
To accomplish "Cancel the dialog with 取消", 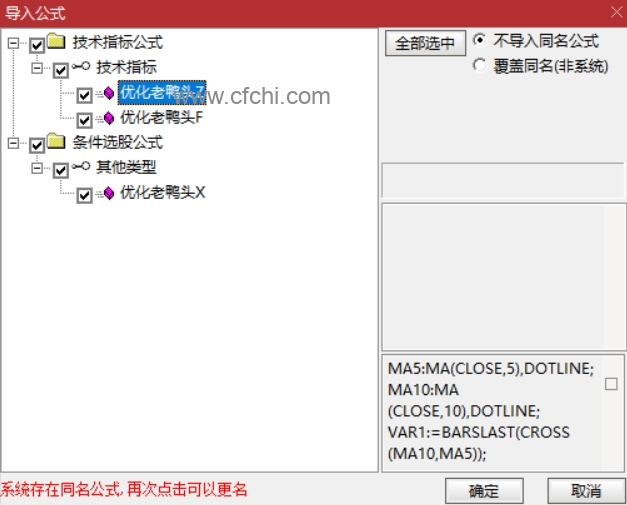I will pos(586,491).
